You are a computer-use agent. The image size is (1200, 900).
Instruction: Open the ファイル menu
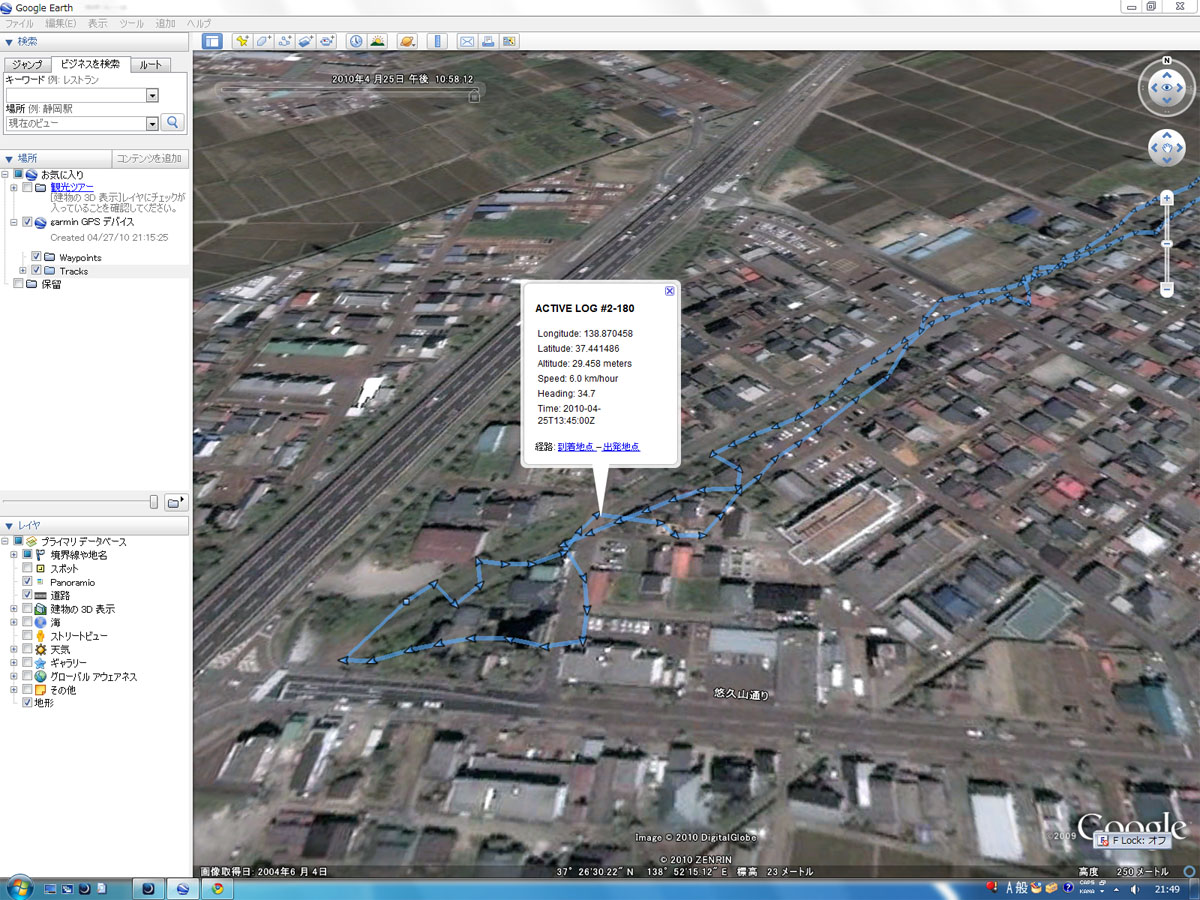coord(20,23)
